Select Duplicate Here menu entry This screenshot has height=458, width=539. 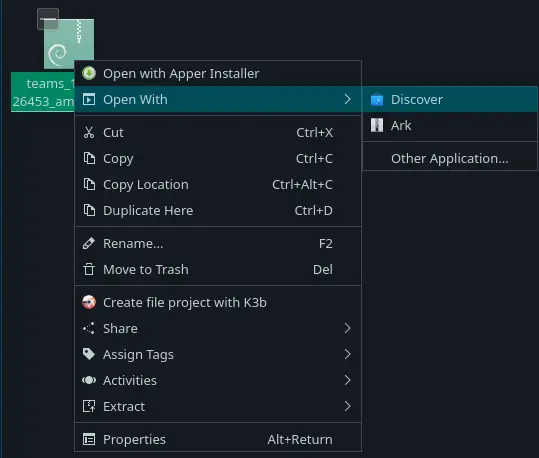tap(218, 210)
